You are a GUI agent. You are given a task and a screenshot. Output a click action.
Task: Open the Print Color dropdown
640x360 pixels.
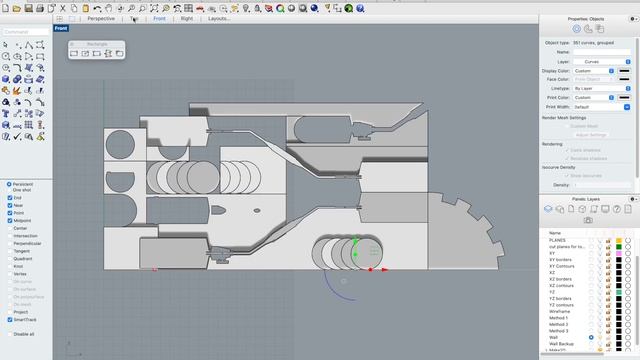pyautogui.click(x=593, y=98)
